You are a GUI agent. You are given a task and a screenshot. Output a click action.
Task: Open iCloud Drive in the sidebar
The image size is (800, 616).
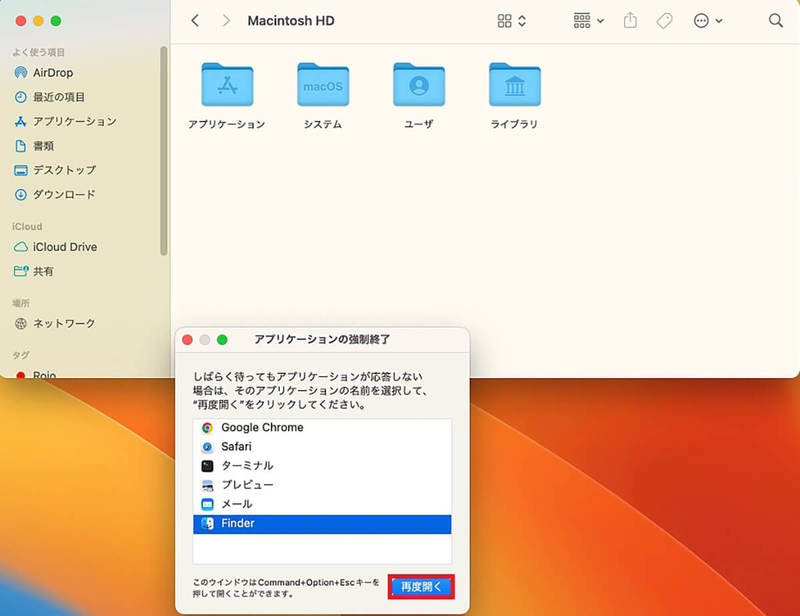pyautogui.click(x=55, y=247)
